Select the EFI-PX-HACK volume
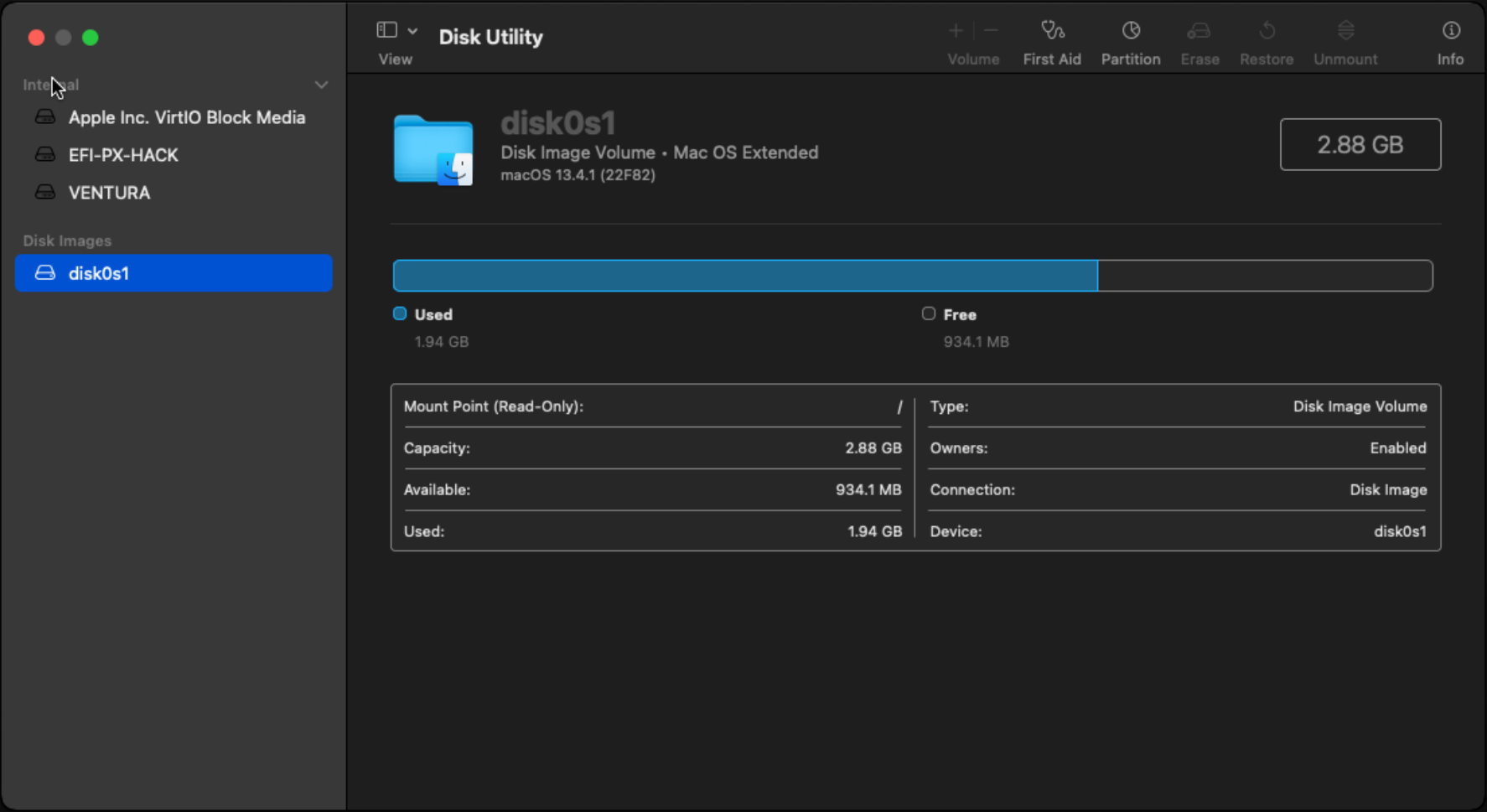This screenshot has height=812, width=1487. coord(174,155)
